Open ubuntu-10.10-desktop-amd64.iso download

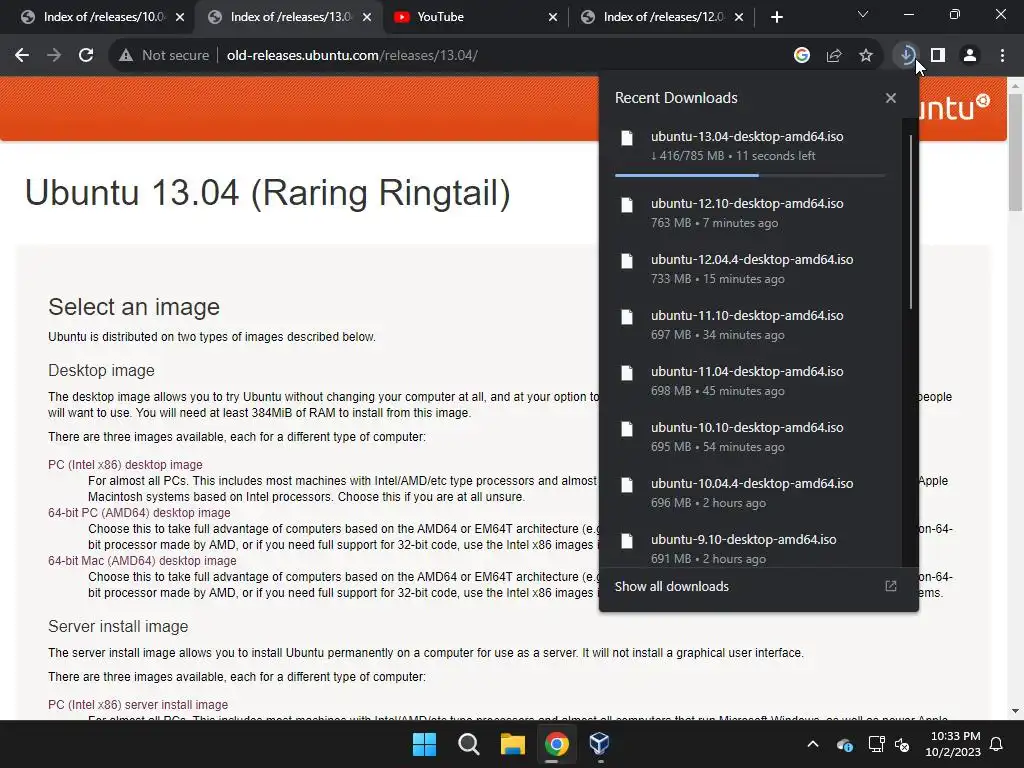[x=750, y=438]
